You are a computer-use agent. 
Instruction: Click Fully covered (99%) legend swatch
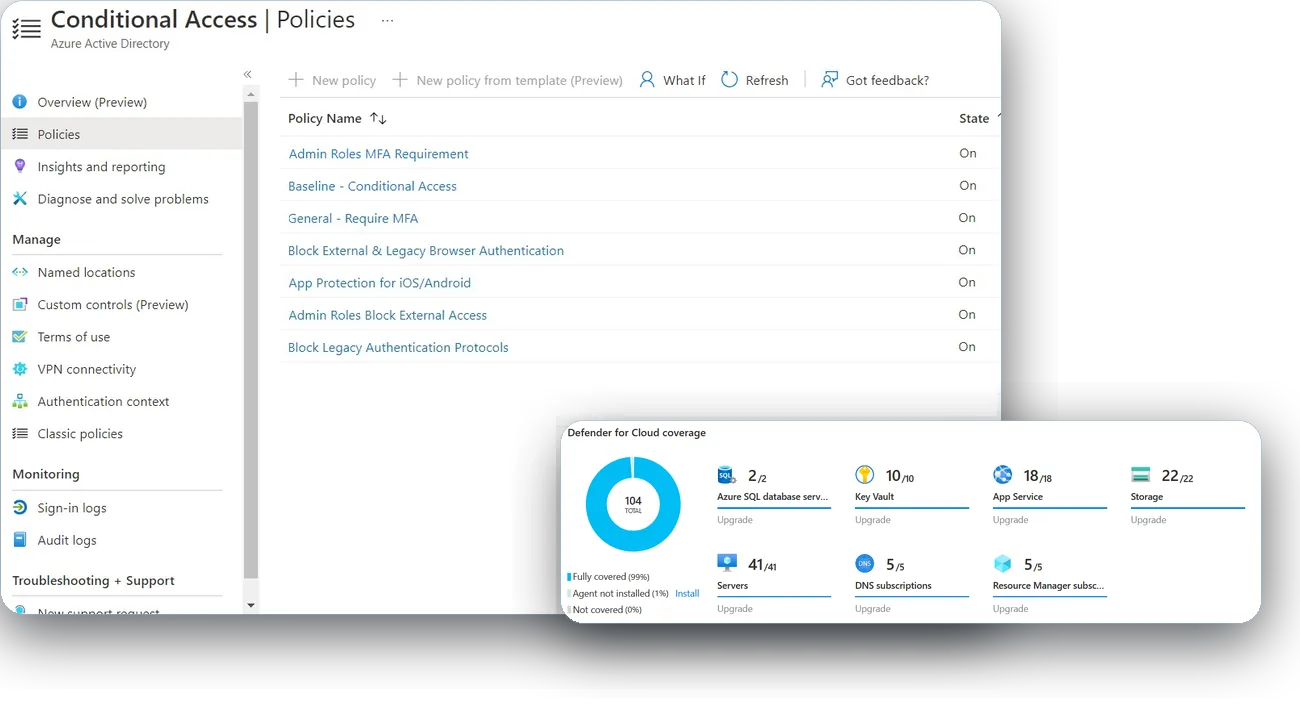[569, 577]
